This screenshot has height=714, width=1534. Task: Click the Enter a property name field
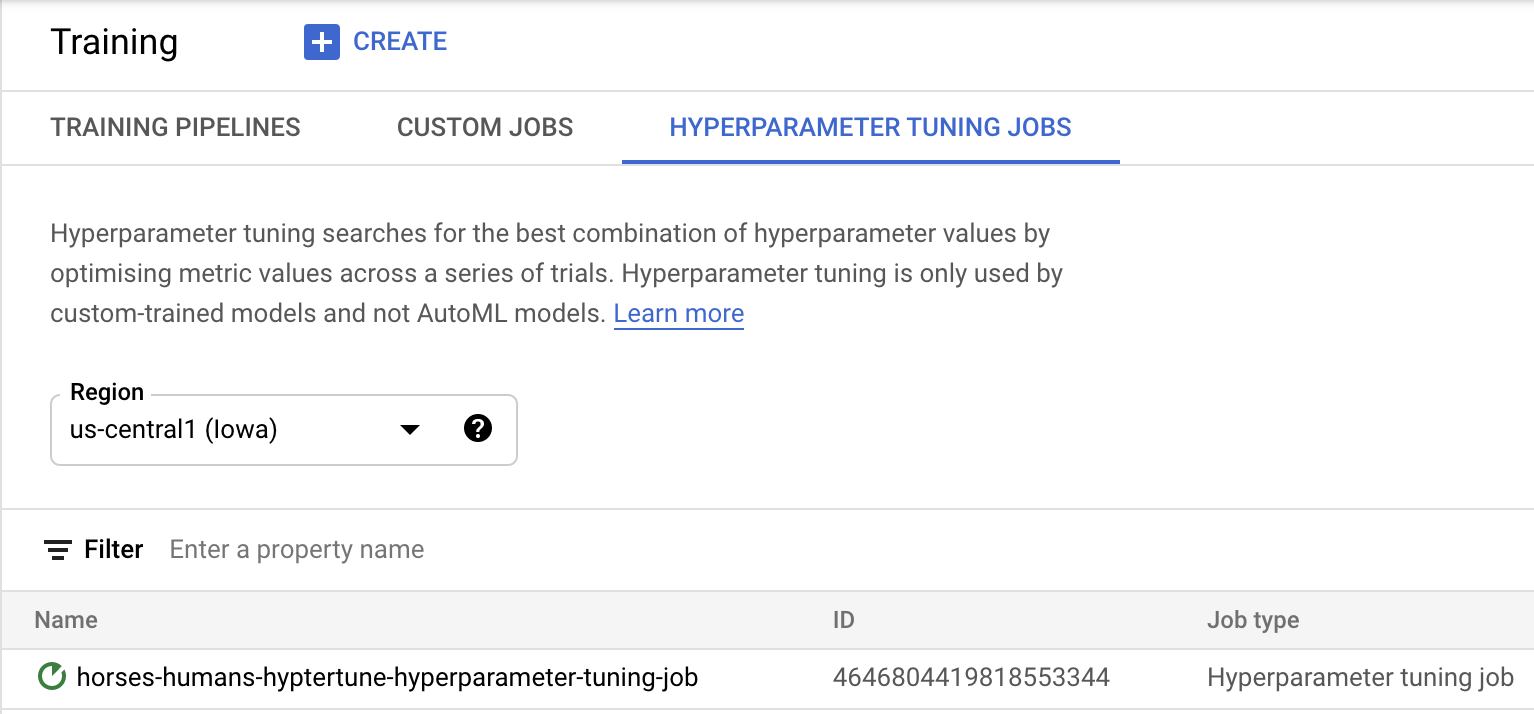coord(296,549)
